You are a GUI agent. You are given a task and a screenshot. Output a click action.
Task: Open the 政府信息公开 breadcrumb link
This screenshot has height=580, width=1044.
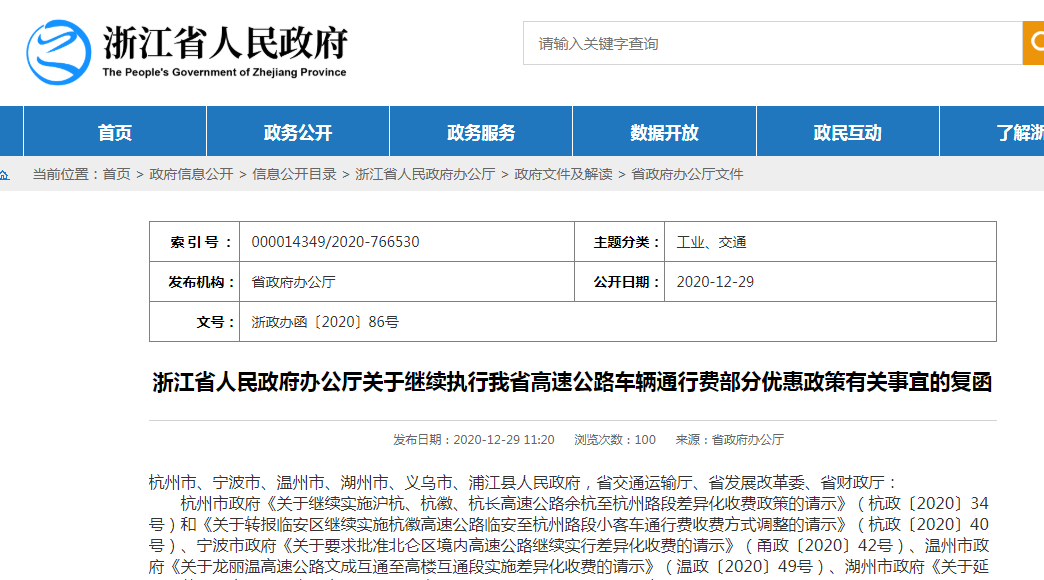tap(191, 174)
